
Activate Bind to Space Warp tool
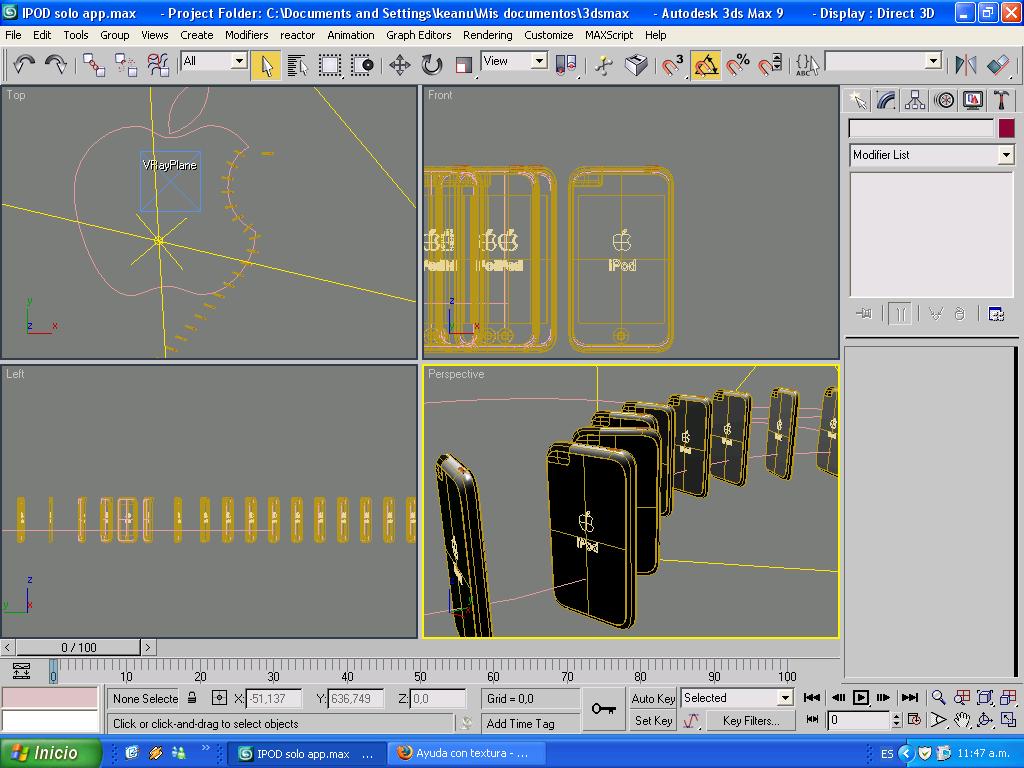click(x=157, y=65)
